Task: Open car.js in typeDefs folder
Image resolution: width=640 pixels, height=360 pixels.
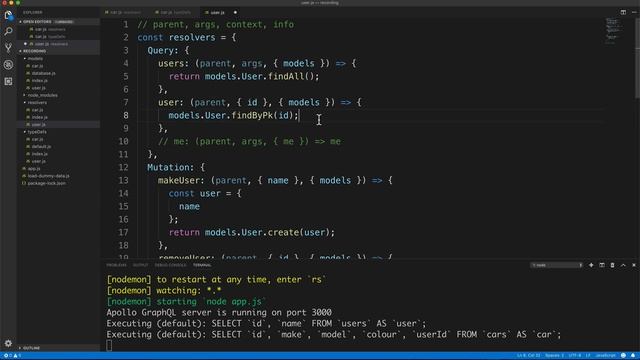Action: coord(37,139)
